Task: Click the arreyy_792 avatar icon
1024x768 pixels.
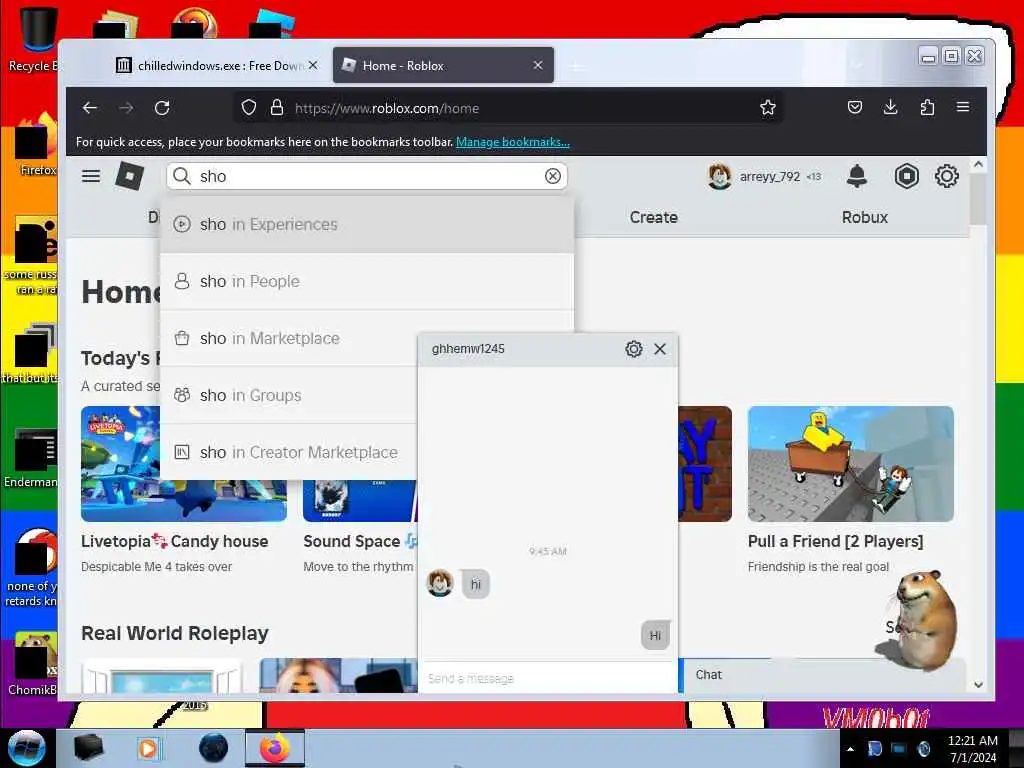Action: [720, 176]
